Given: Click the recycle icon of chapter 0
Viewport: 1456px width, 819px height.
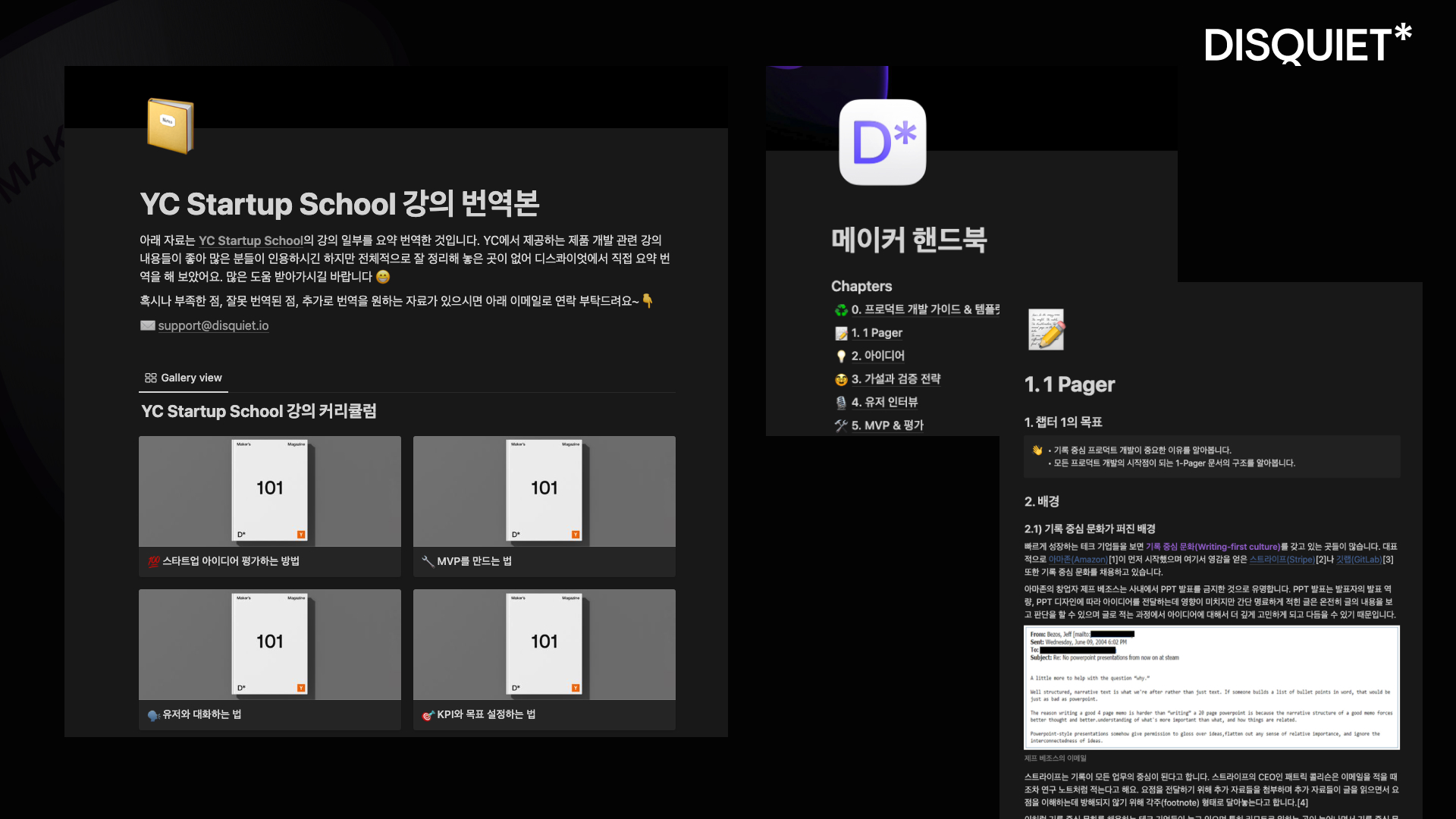Looking at the screenshot, I should coord(841,310).
